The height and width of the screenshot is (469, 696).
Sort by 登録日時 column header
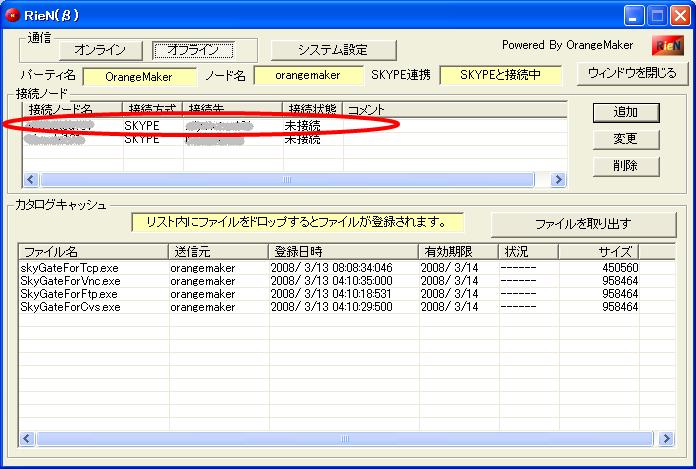344,252
